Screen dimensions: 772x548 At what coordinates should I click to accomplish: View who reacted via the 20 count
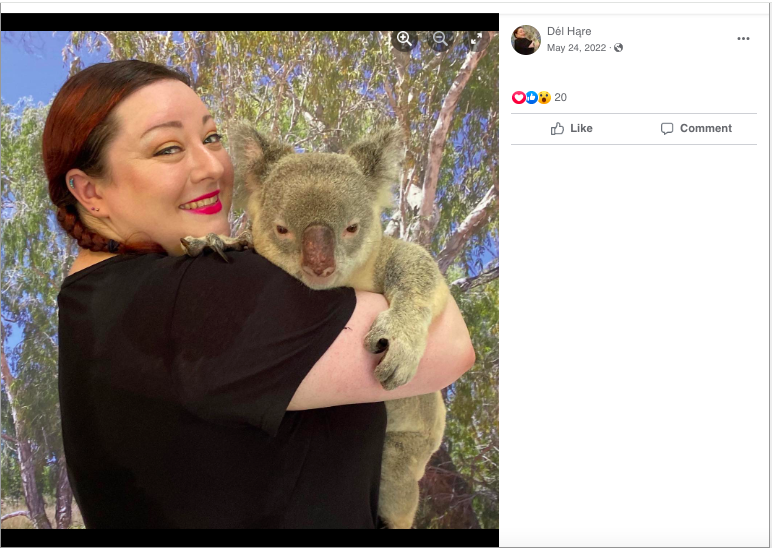pos(560,97)
